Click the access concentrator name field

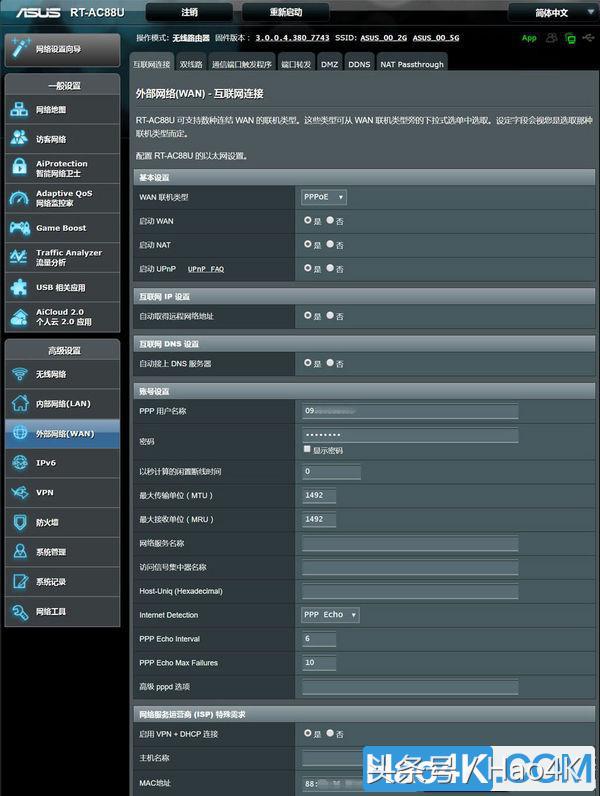coord(410,567)
